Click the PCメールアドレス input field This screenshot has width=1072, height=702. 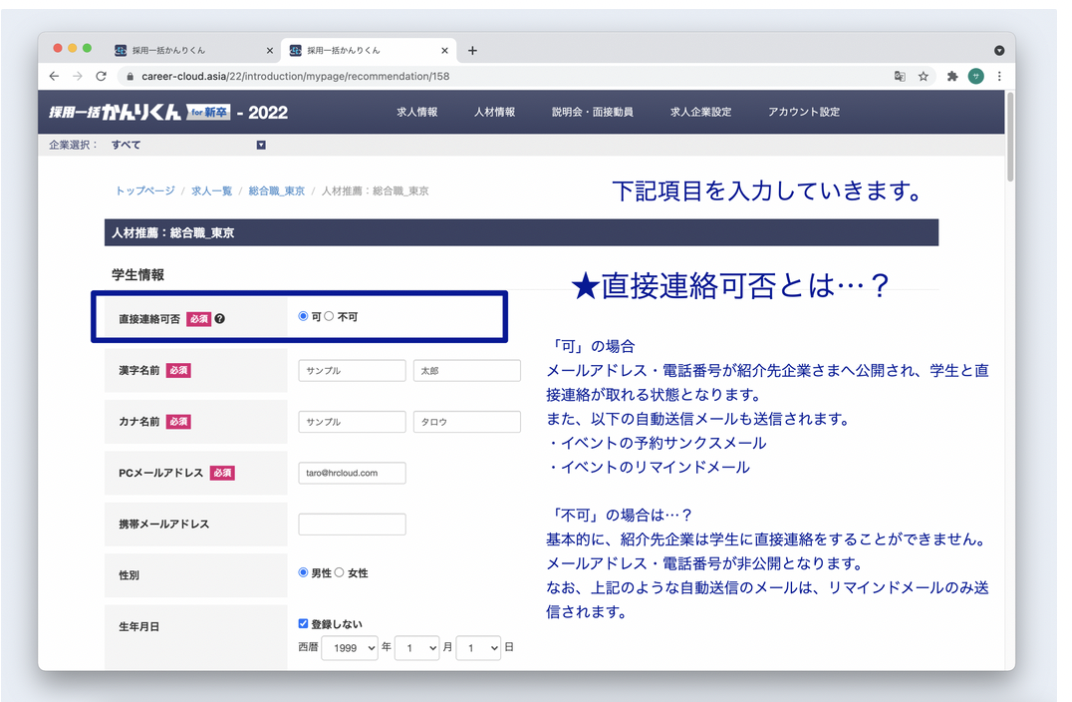[352, 472]
